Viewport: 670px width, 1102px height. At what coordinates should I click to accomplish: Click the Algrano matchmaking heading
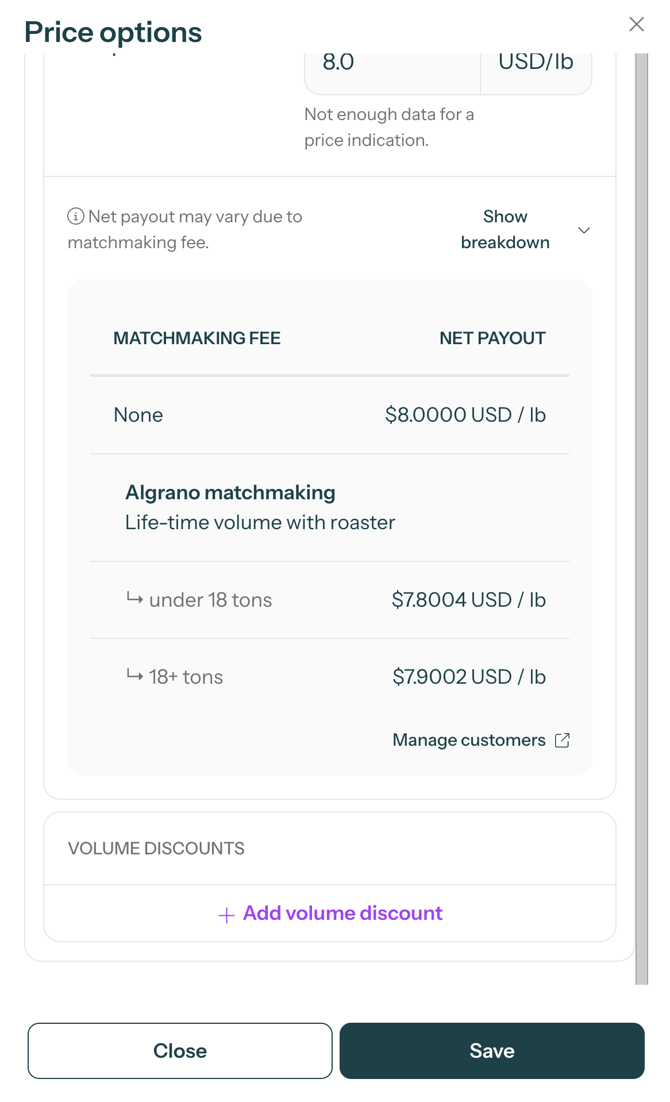point(229,492)
